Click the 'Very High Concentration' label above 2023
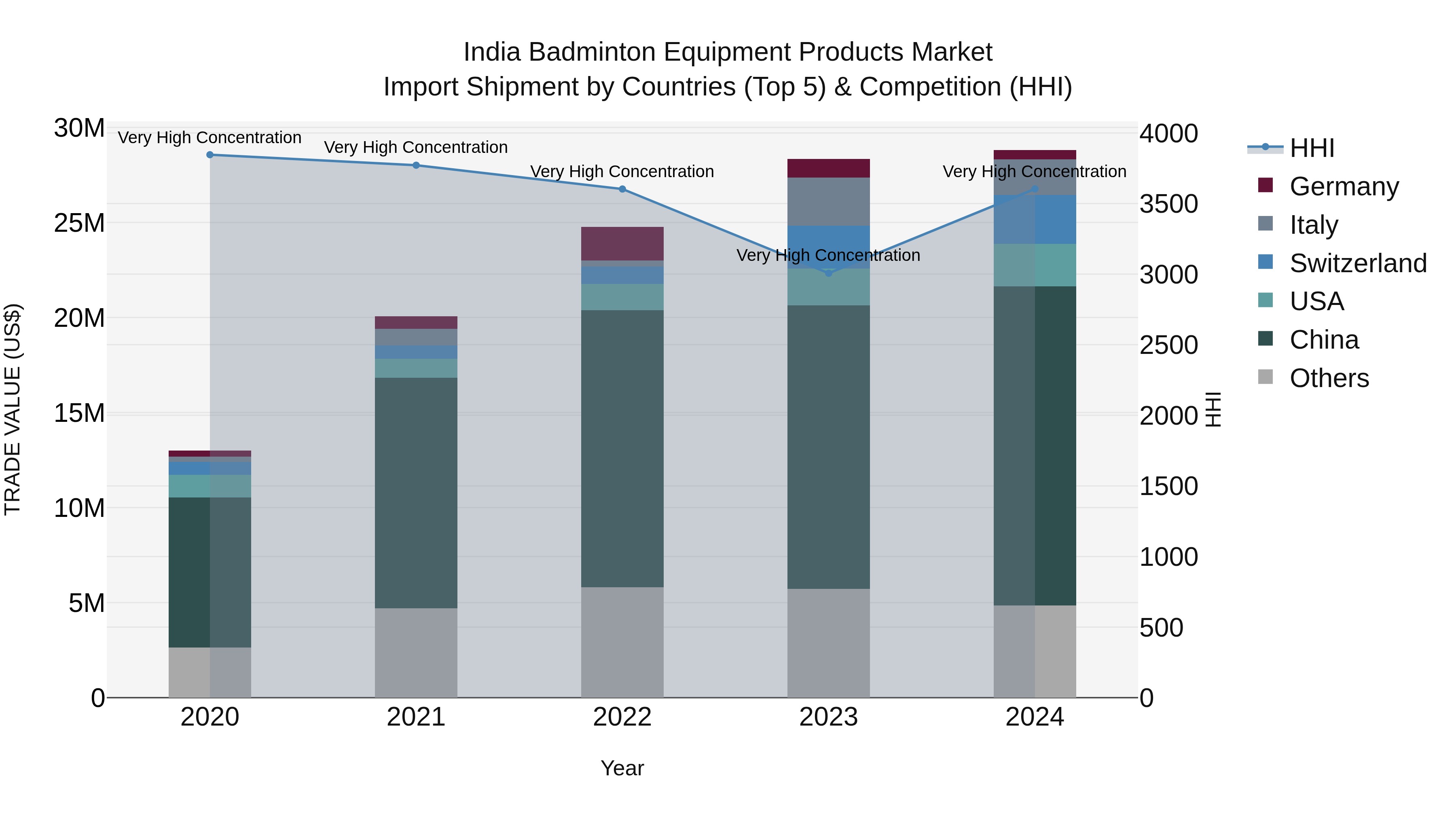The image size is (1456, 819). pos(829,255)
